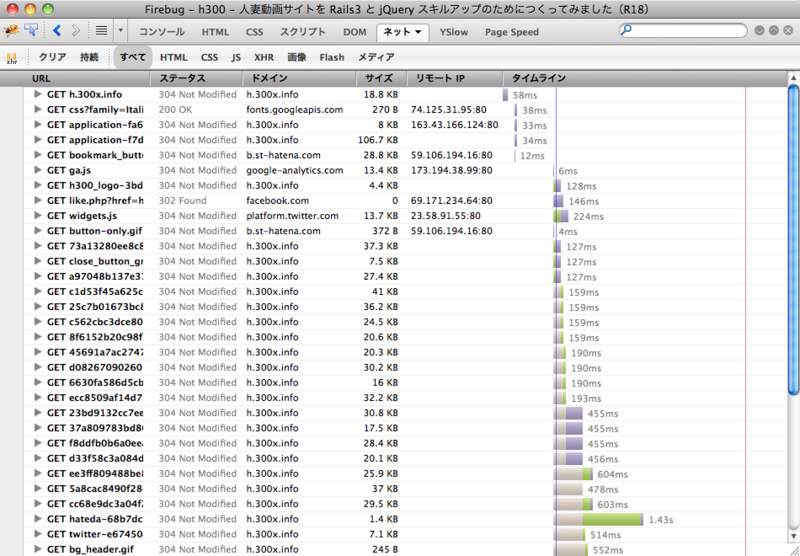800x556 pixels.
Task: Click the クリア button
Action: point(53,57)
